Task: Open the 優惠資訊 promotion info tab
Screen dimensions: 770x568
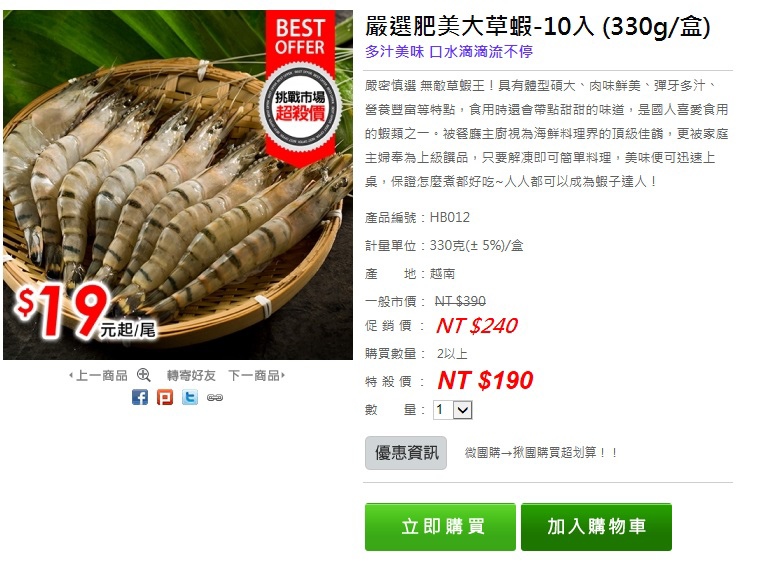Action: click(406, 453)
